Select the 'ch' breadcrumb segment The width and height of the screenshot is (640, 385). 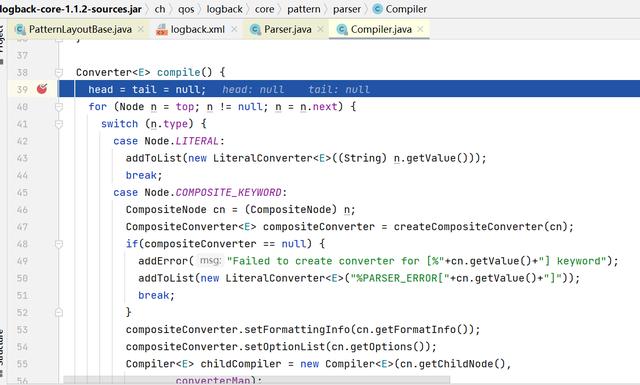coord(160,9)
